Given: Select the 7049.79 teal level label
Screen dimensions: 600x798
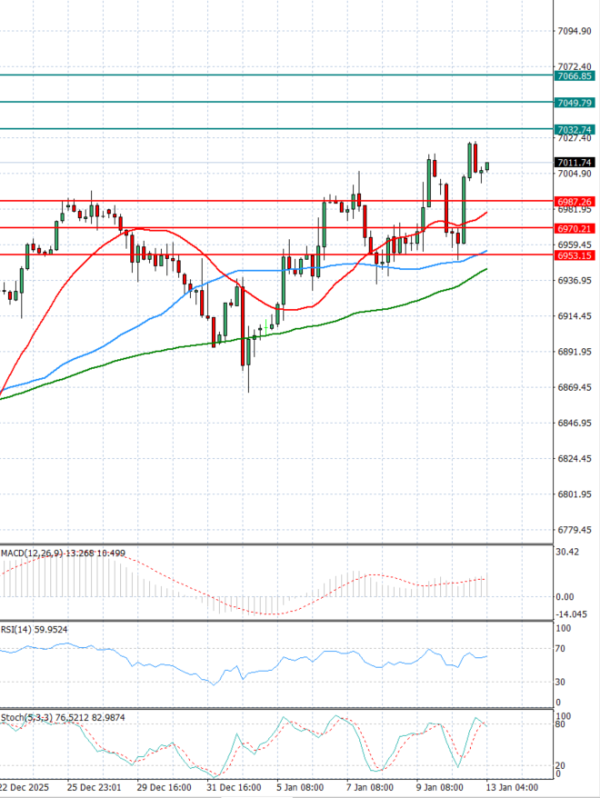Looking at the screenshot, I should click(574, 103).
